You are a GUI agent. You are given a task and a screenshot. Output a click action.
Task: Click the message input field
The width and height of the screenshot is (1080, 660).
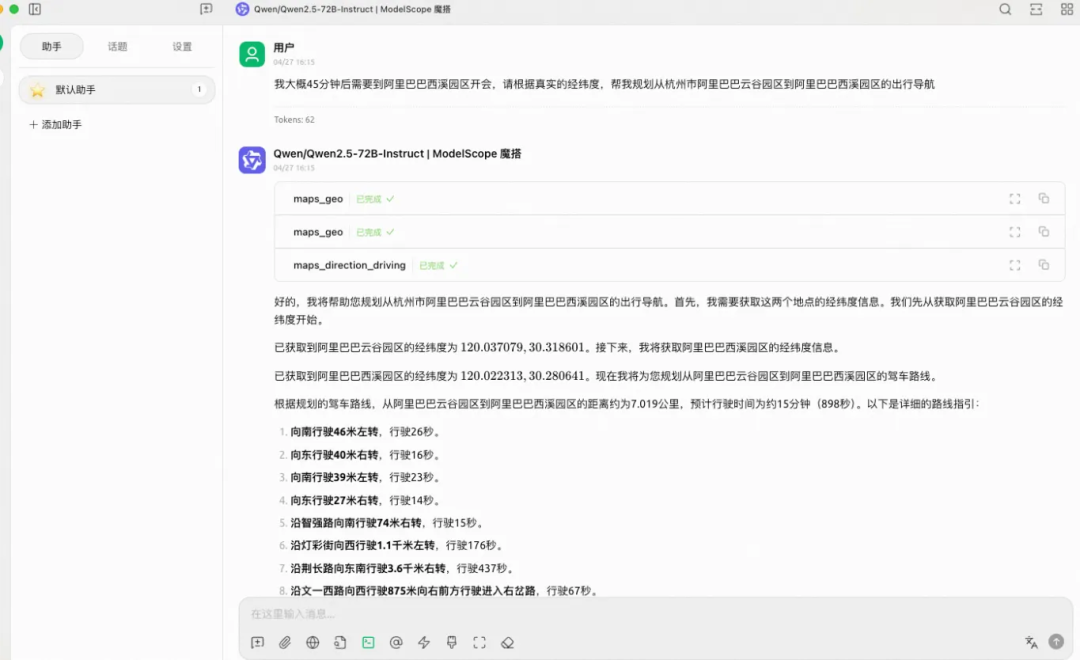pos(654,613)
